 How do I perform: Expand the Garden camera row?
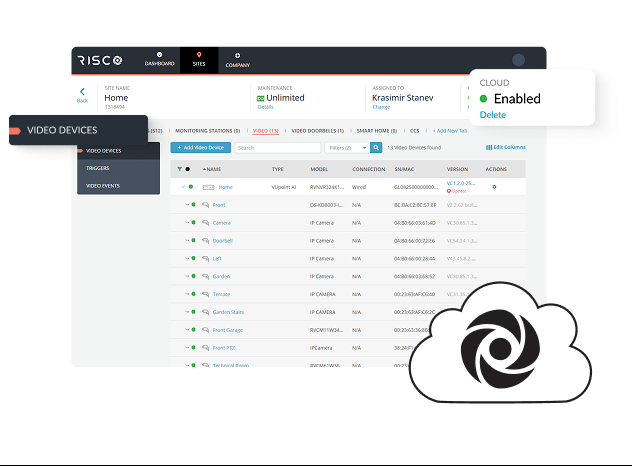click(186, 276)
